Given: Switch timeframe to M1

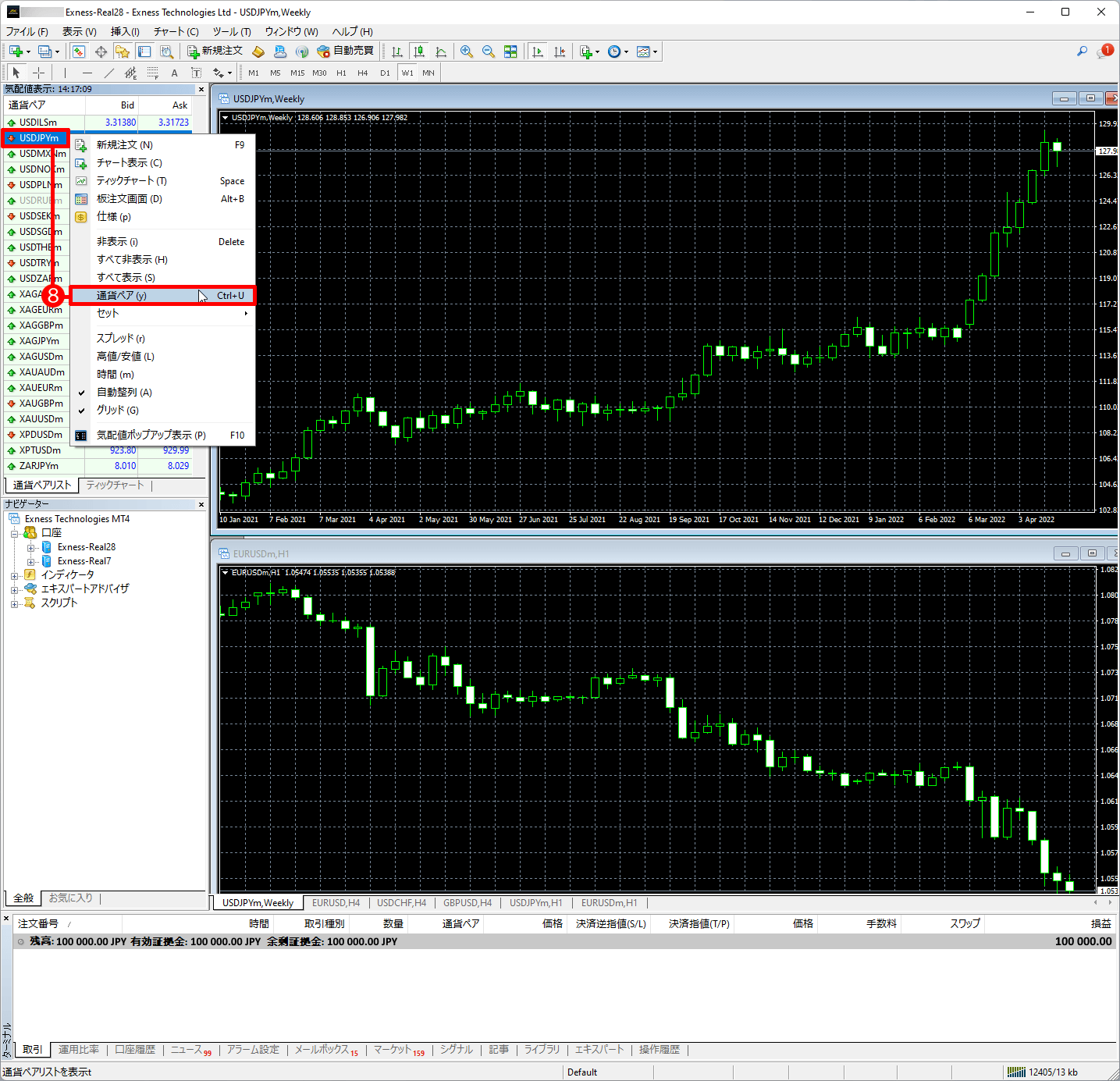Looking at the screenshot, I should click(254, 73).
